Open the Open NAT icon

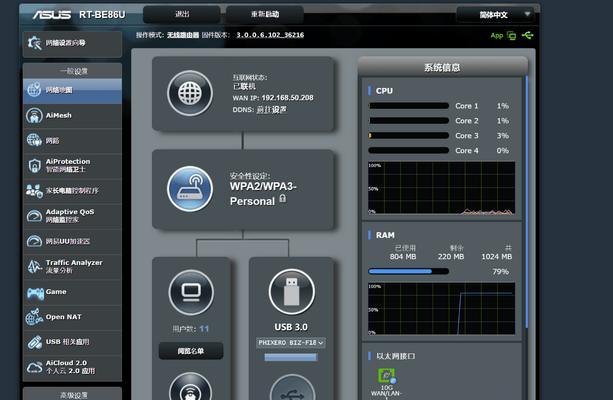click(34, 317)
